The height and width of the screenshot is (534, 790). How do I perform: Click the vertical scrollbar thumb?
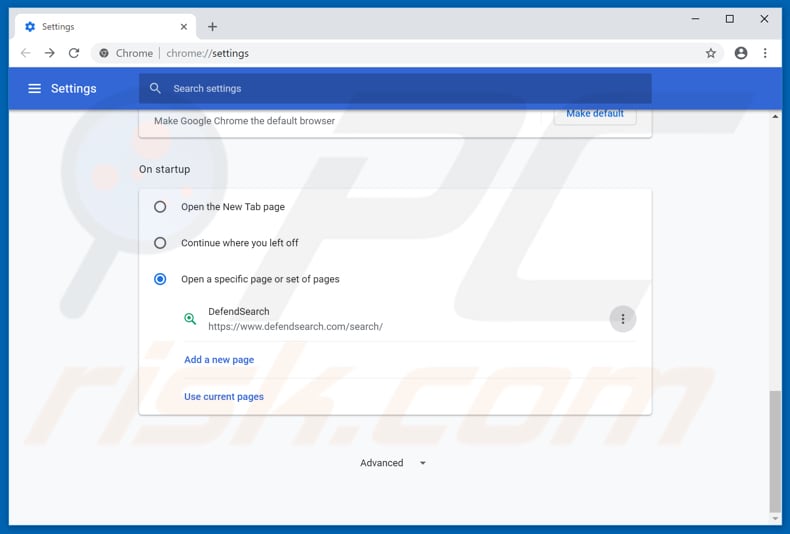pos(775,451)
